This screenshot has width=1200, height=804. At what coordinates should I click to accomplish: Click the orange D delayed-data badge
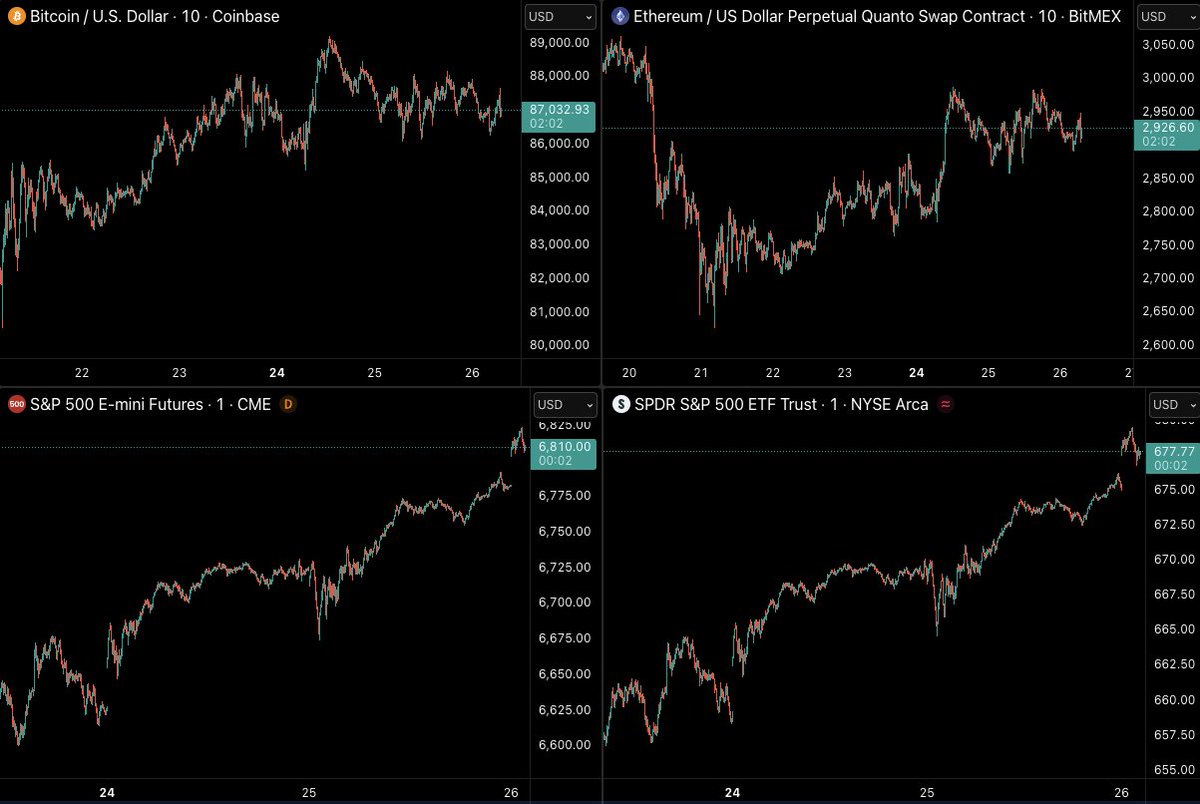tap(289, 404)
